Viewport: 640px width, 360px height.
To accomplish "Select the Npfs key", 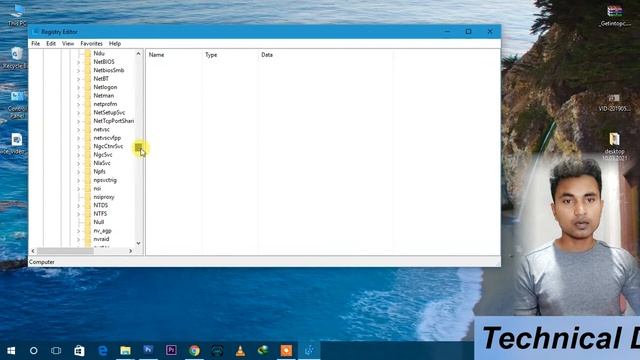I will pyautogui.click(x=99, y=171).
